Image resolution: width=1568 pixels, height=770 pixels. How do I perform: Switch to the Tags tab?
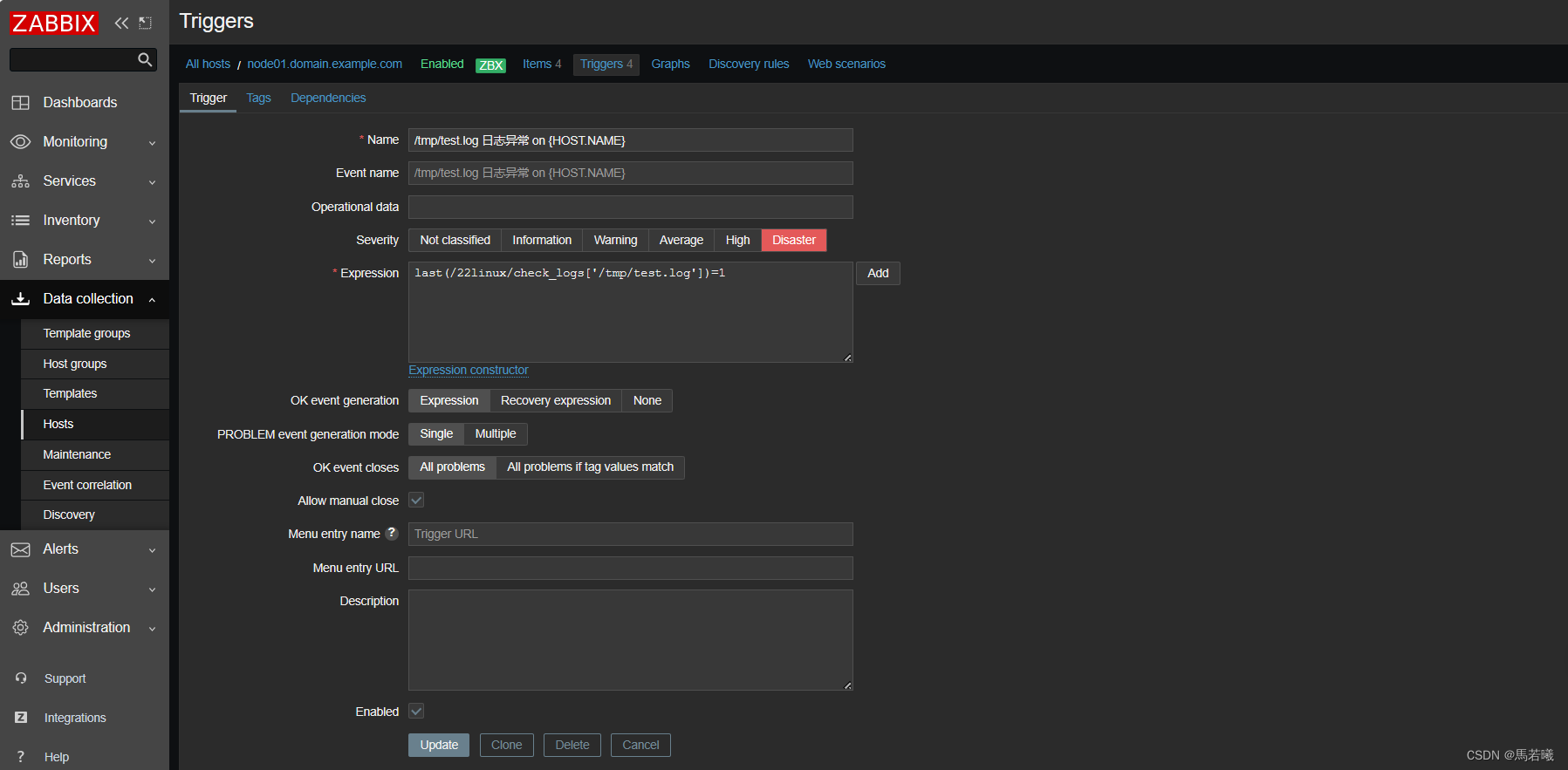(x=258, y=98)
